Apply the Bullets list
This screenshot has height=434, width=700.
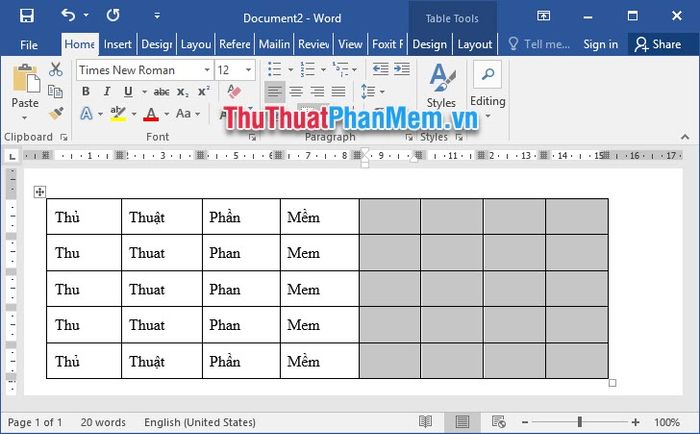[275, 69]
